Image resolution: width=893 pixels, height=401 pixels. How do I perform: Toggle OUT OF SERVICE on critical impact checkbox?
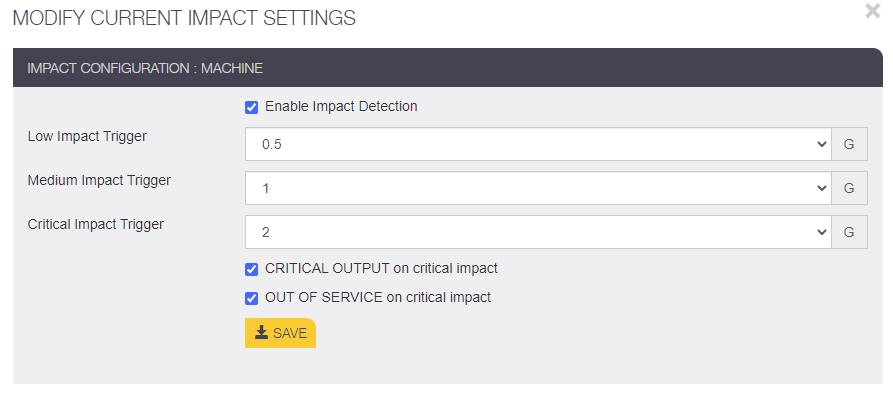[251, 298]
